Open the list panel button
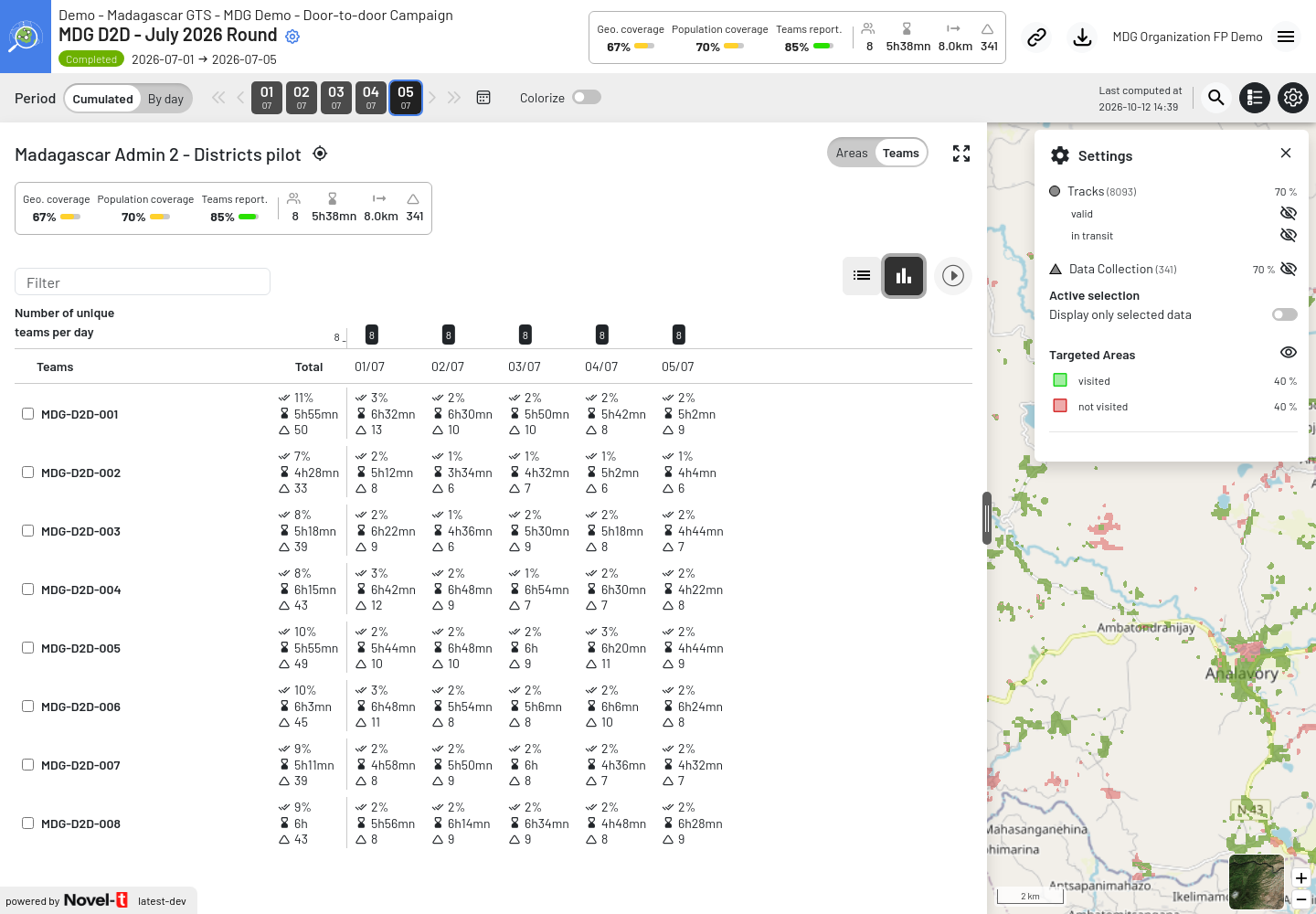 click(1255, 98)
